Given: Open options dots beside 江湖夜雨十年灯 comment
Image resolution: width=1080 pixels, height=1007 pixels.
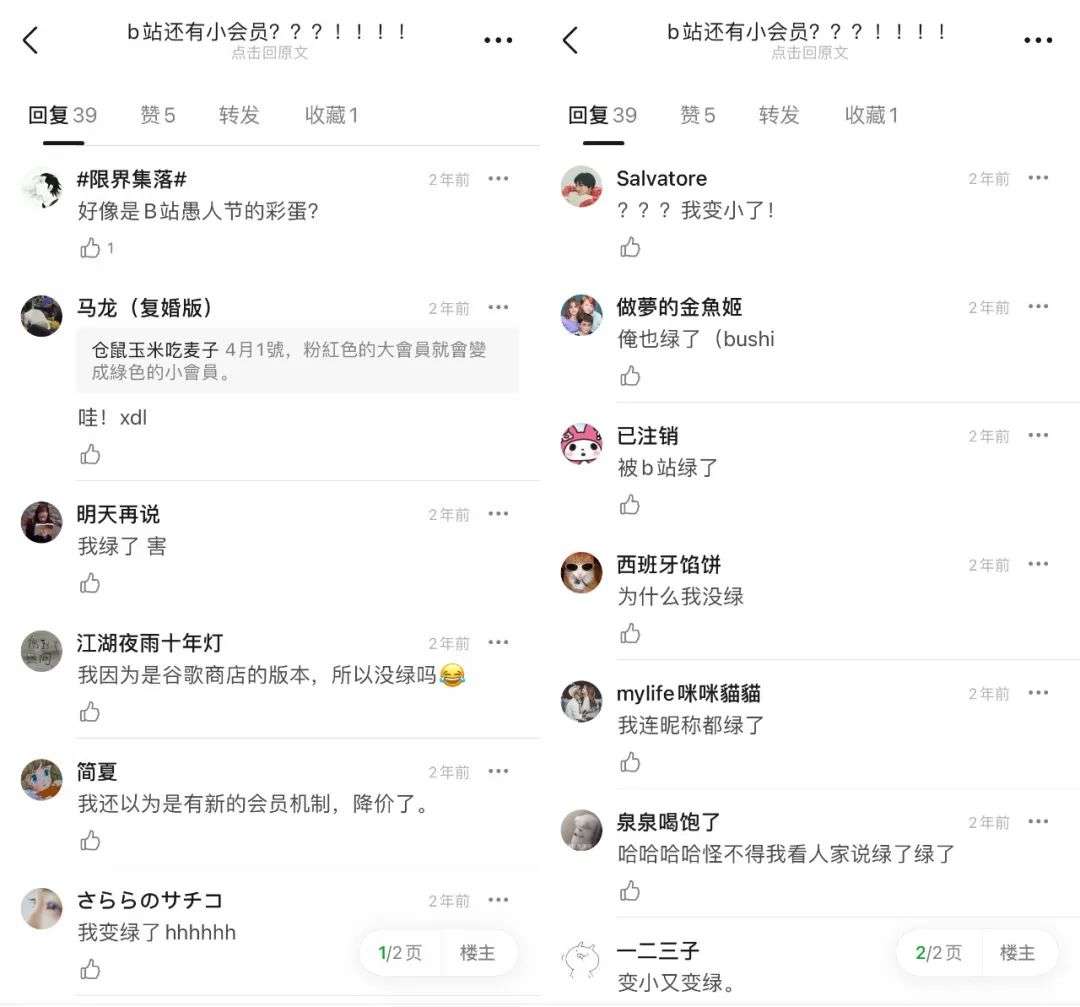Looking at the screenshot, I should [x=498, y=643].
